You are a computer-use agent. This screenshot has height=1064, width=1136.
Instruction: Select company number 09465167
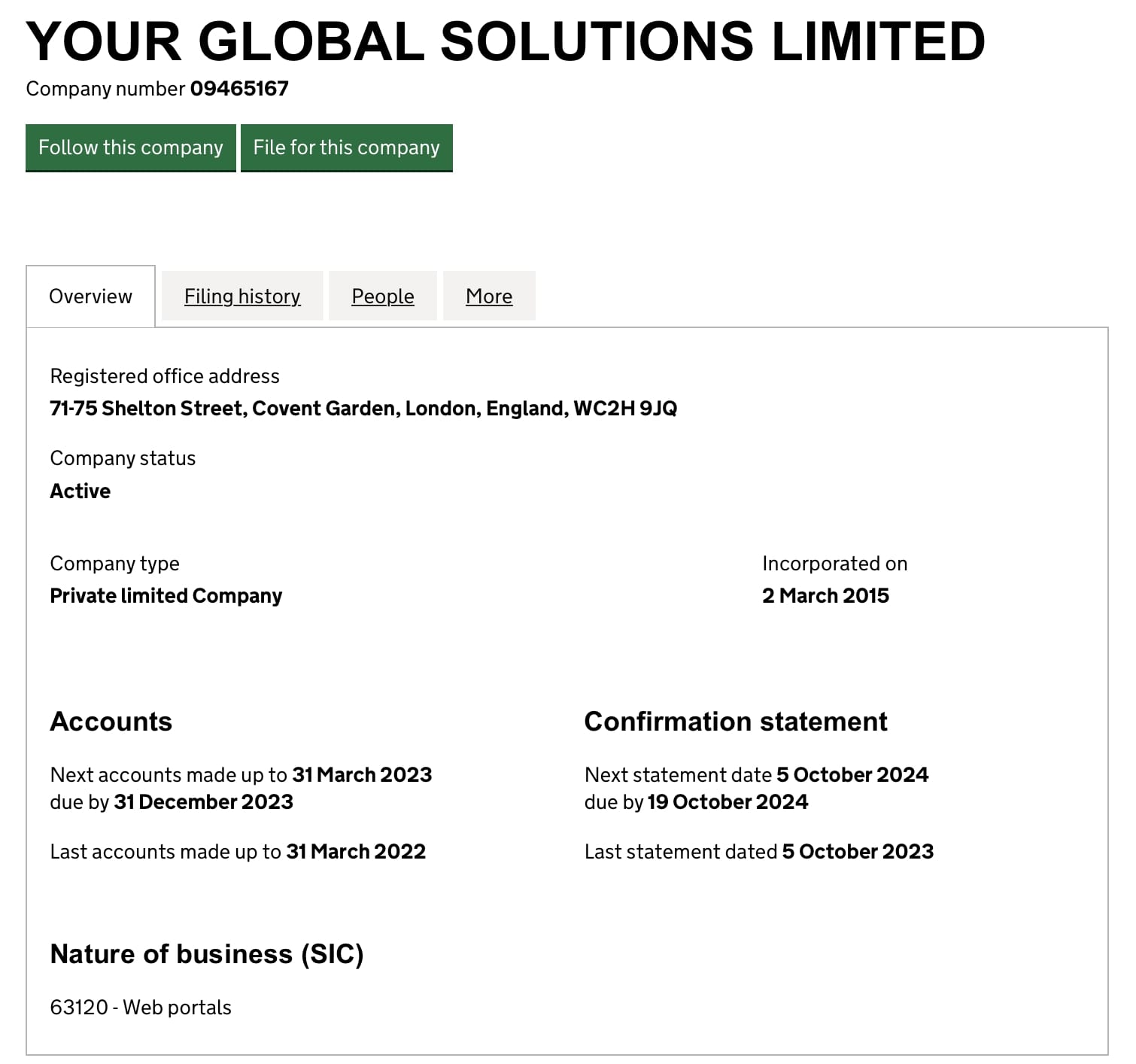pos(239,89)
